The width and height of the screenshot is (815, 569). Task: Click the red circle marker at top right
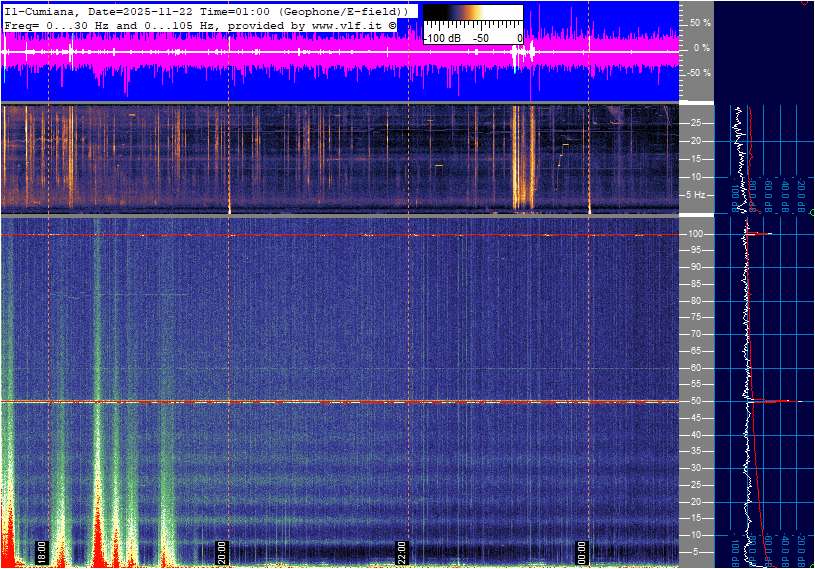pyautogui.click(x=806, y=2)
